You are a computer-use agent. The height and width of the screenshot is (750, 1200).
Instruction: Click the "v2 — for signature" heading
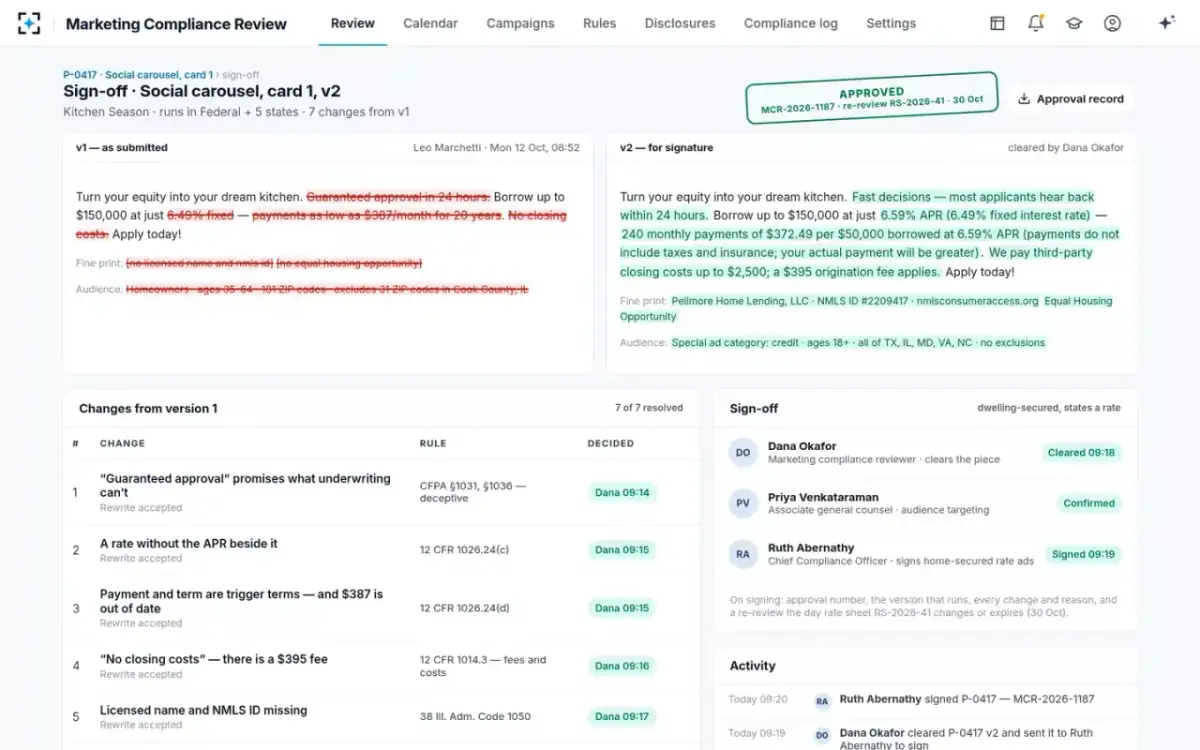pos(666,147)
